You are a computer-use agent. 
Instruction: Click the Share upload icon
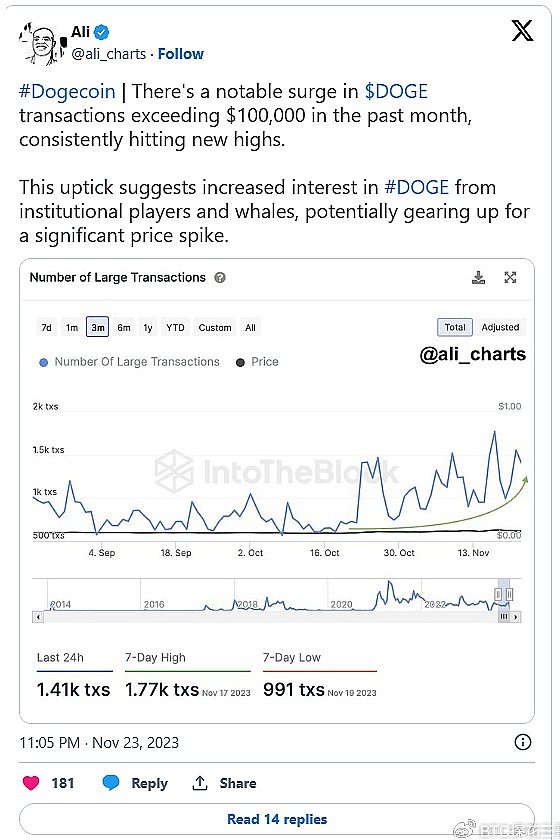(200, 783)
